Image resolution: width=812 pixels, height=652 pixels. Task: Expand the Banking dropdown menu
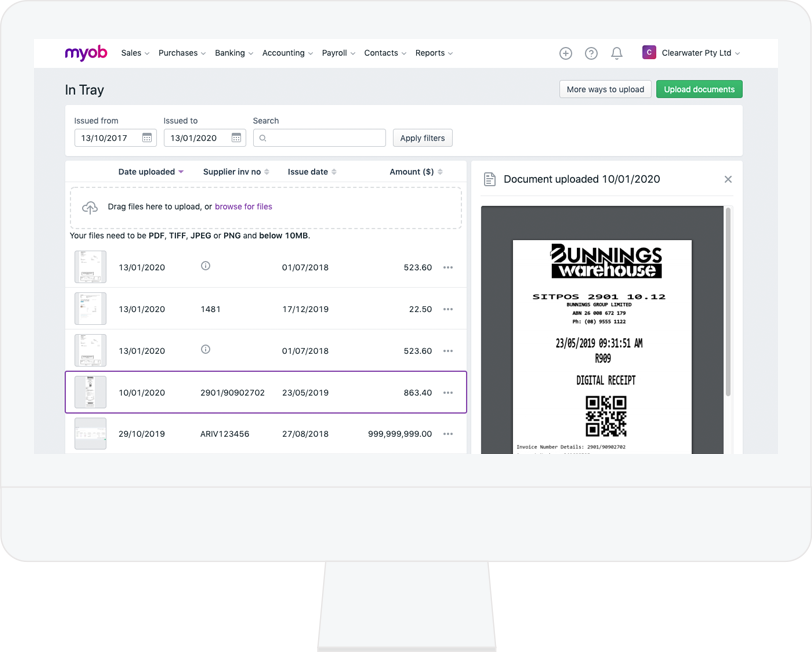pos(233,53)
